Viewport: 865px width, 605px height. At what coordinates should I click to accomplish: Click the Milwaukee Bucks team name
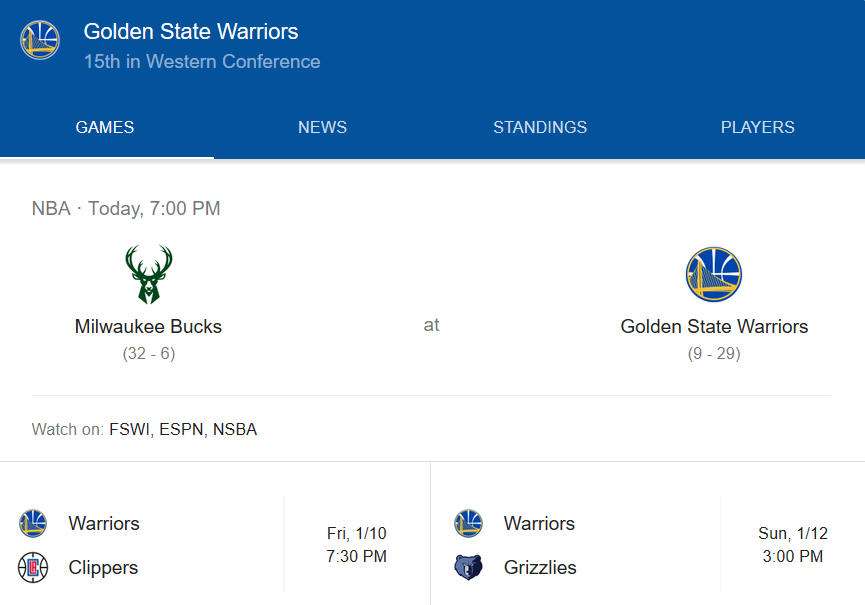[148, 327]
